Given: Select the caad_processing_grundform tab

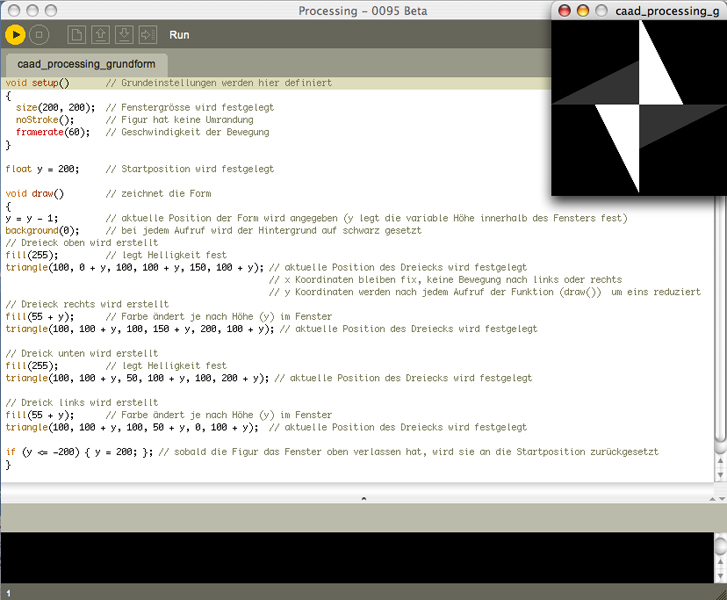Looking at the screenshot, I should click(86, 64).
